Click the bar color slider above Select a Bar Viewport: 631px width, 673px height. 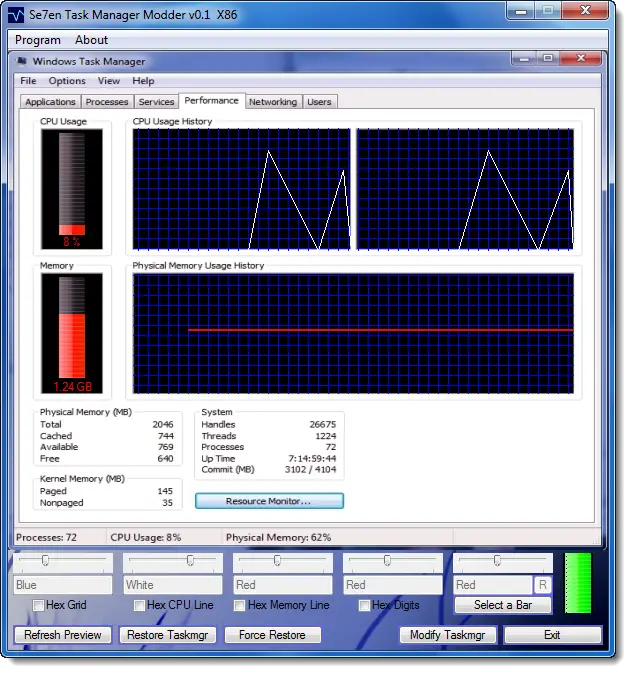(x=503, y=563)
